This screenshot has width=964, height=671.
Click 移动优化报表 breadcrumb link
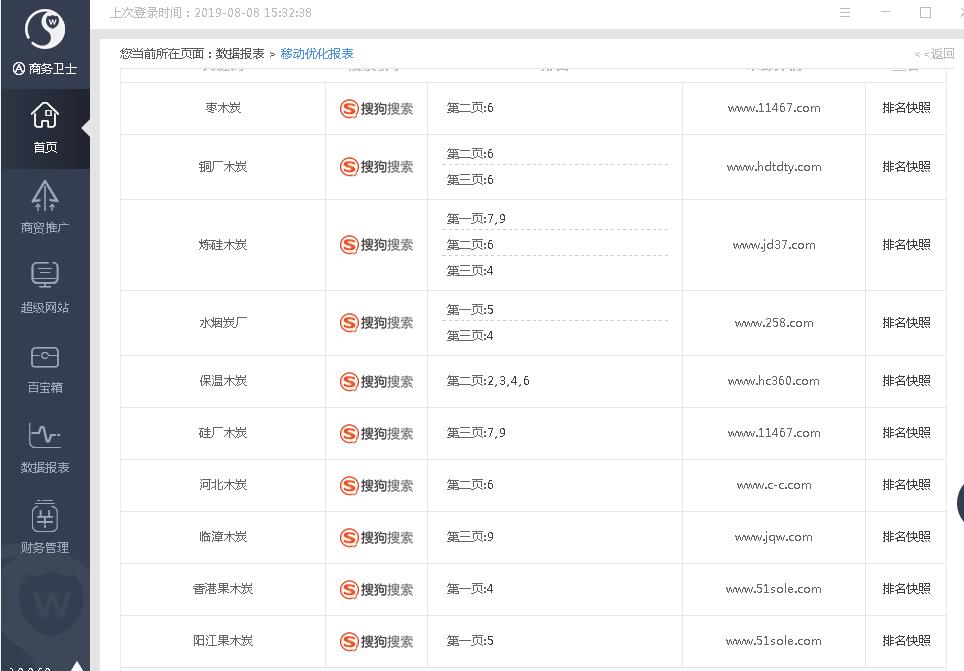point(317,54)
